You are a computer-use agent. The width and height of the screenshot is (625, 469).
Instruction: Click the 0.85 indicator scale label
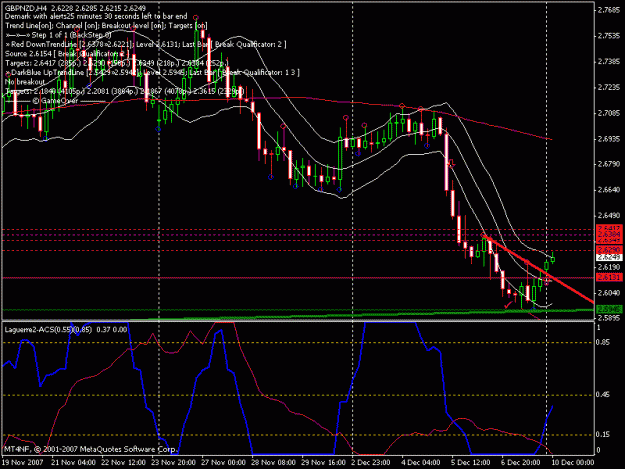pos(603,342)
